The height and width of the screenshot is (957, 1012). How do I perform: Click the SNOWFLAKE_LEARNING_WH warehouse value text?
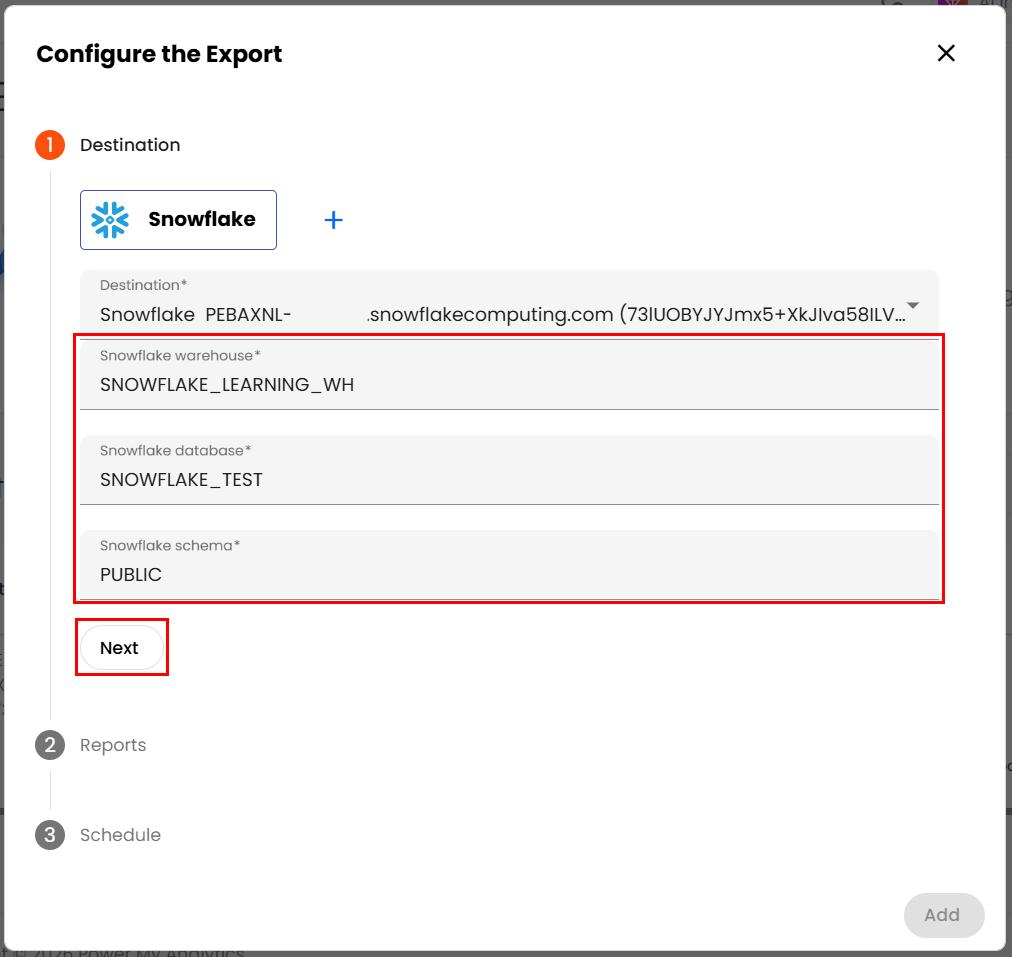227,385
